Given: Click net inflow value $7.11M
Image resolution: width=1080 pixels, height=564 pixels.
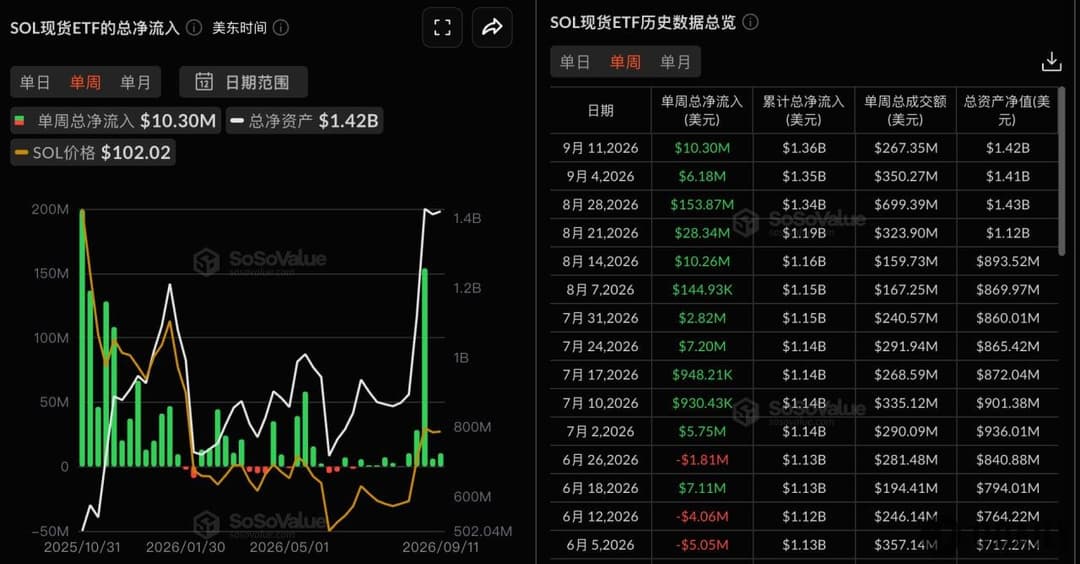Looking at the screenshot, I should 702,488.
